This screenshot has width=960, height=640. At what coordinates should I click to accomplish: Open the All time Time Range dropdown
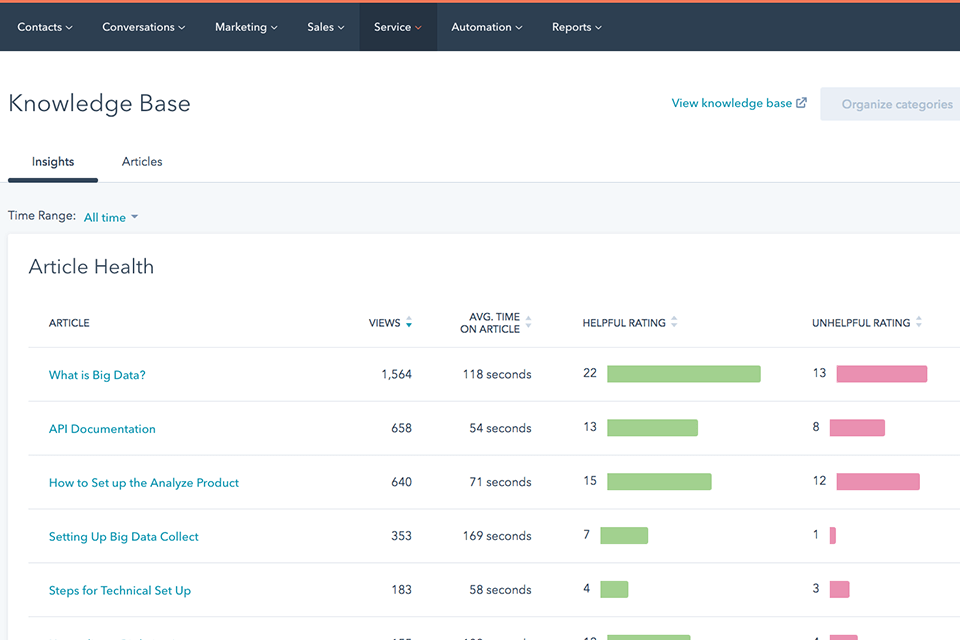point(109,216)
